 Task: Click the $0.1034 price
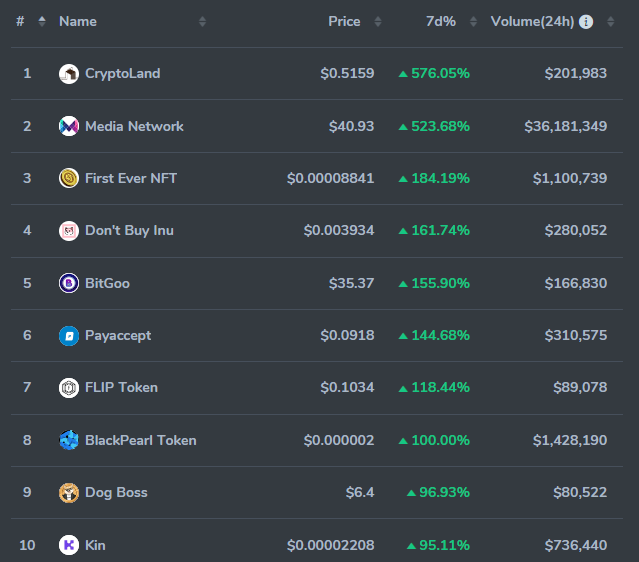(x=347, y=387)
